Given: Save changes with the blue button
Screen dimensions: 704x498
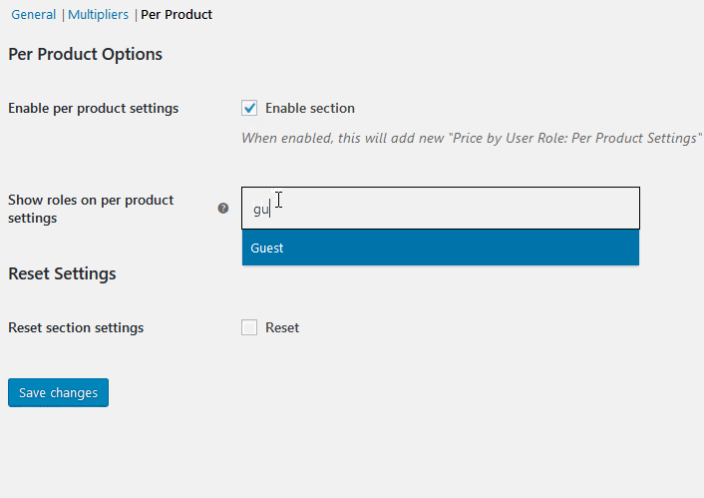Looking at the screenshot, I should point(58,392).
